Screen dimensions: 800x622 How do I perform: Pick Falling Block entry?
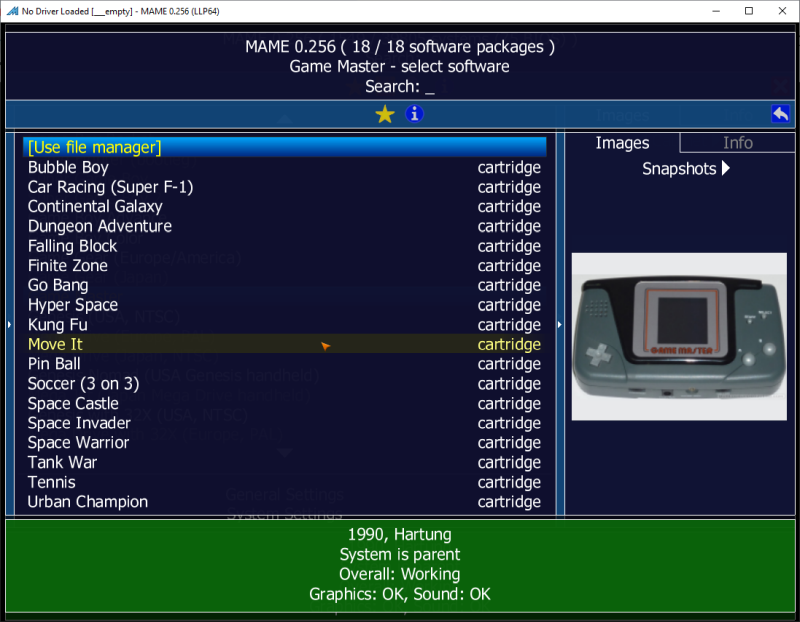[x=285, y=245]
